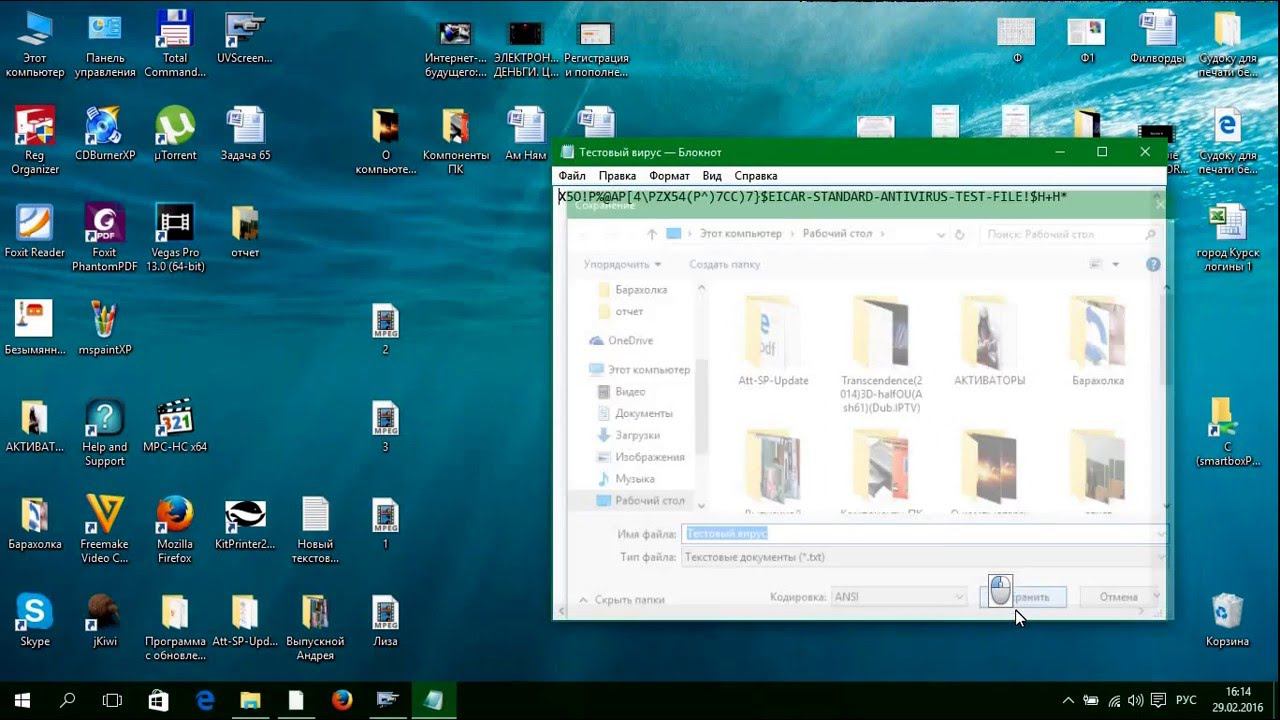Open the Упорядочить dropdown in save dialog
This screenshot has width=1280, height=720.
point(622,265)
